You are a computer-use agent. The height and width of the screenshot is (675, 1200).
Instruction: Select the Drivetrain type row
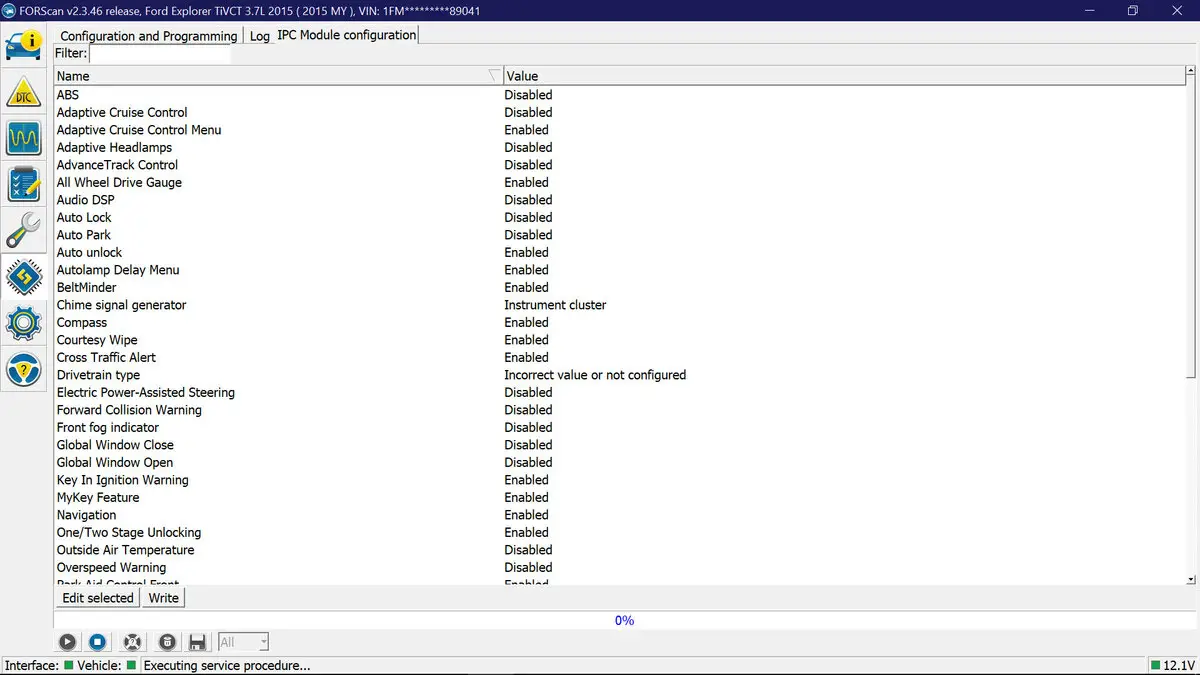coord(619,375)
